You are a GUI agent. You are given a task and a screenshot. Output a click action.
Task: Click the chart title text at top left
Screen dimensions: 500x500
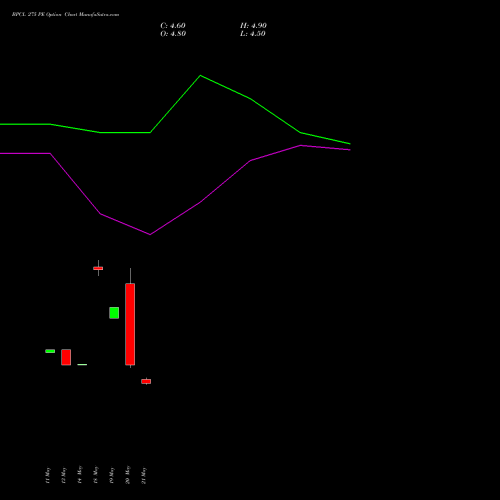click(x=65, y=15)
